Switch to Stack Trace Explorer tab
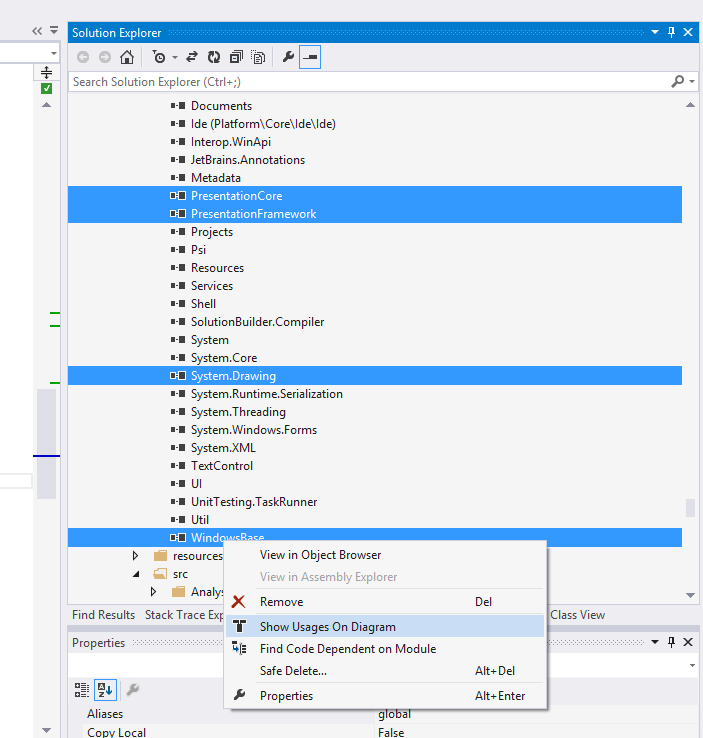 [x=184, y=615]
